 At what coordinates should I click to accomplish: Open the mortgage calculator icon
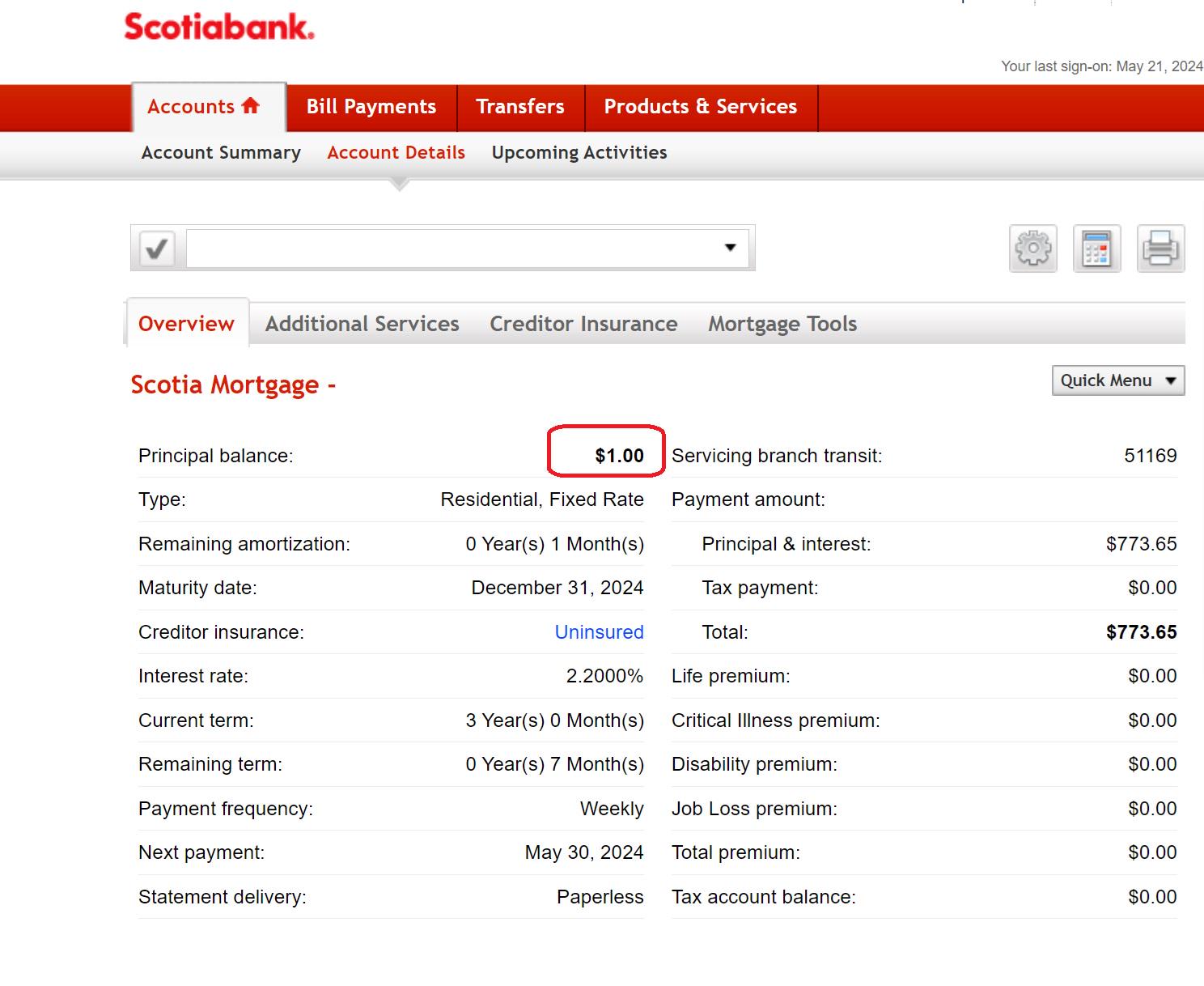click(x=1096, y=249)
